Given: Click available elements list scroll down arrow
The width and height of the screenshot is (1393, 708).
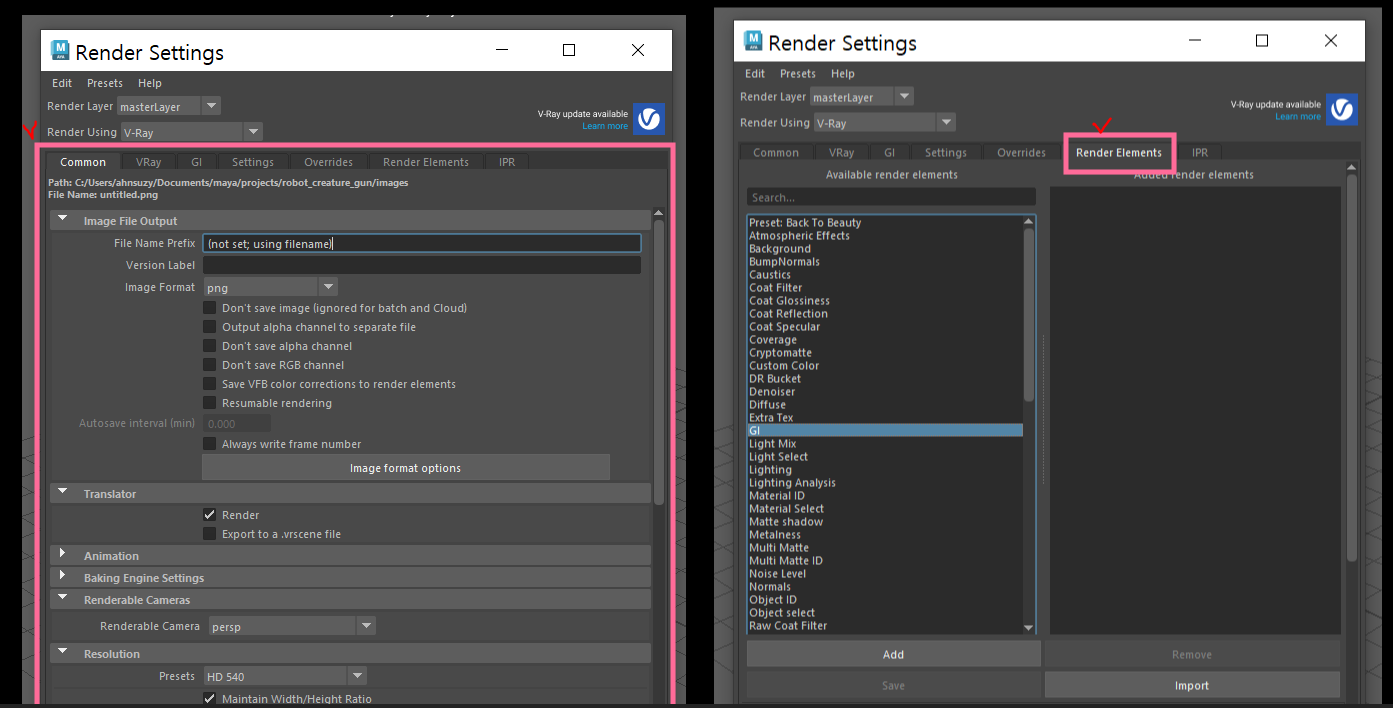Looking at the screenshot, I should click(x=1029, y=628).
